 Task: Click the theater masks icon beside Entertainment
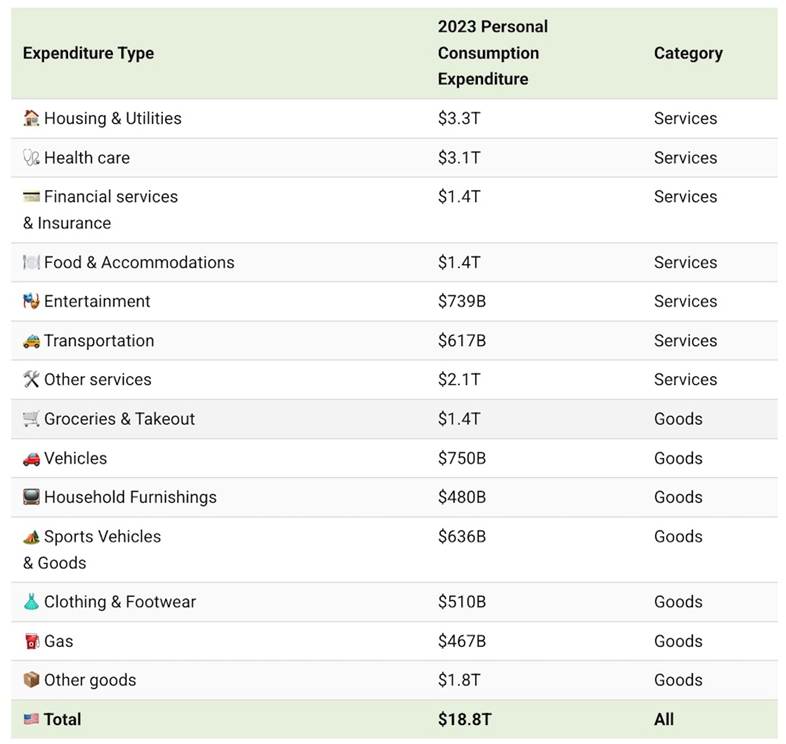click(x=32, y=301)
